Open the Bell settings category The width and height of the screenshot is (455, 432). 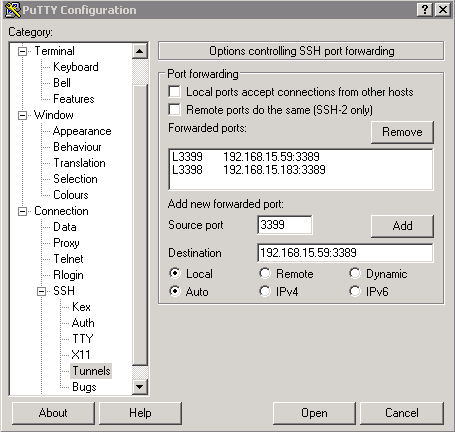tap(62, 83)
